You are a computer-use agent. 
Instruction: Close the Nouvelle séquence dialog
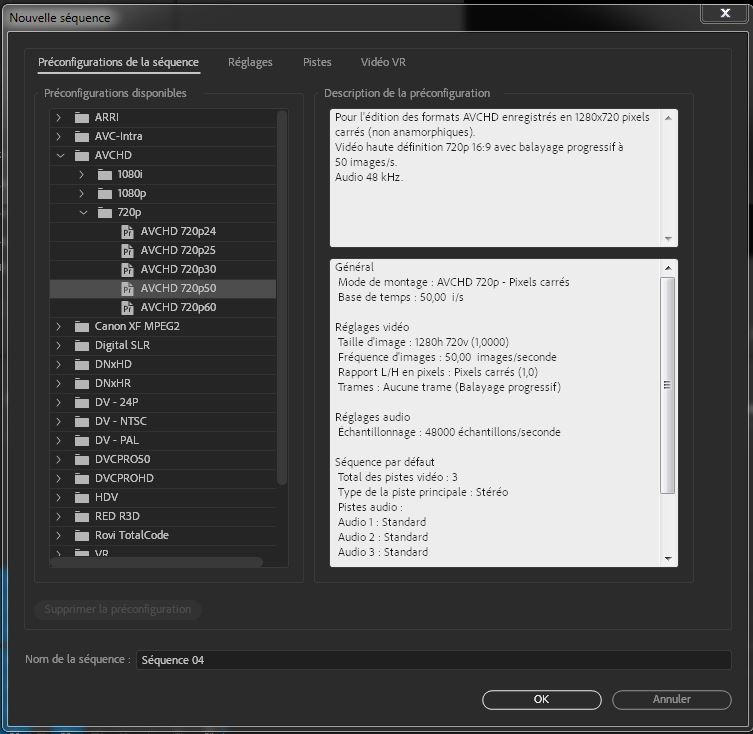pyautogui.click(x=725, y=13)
